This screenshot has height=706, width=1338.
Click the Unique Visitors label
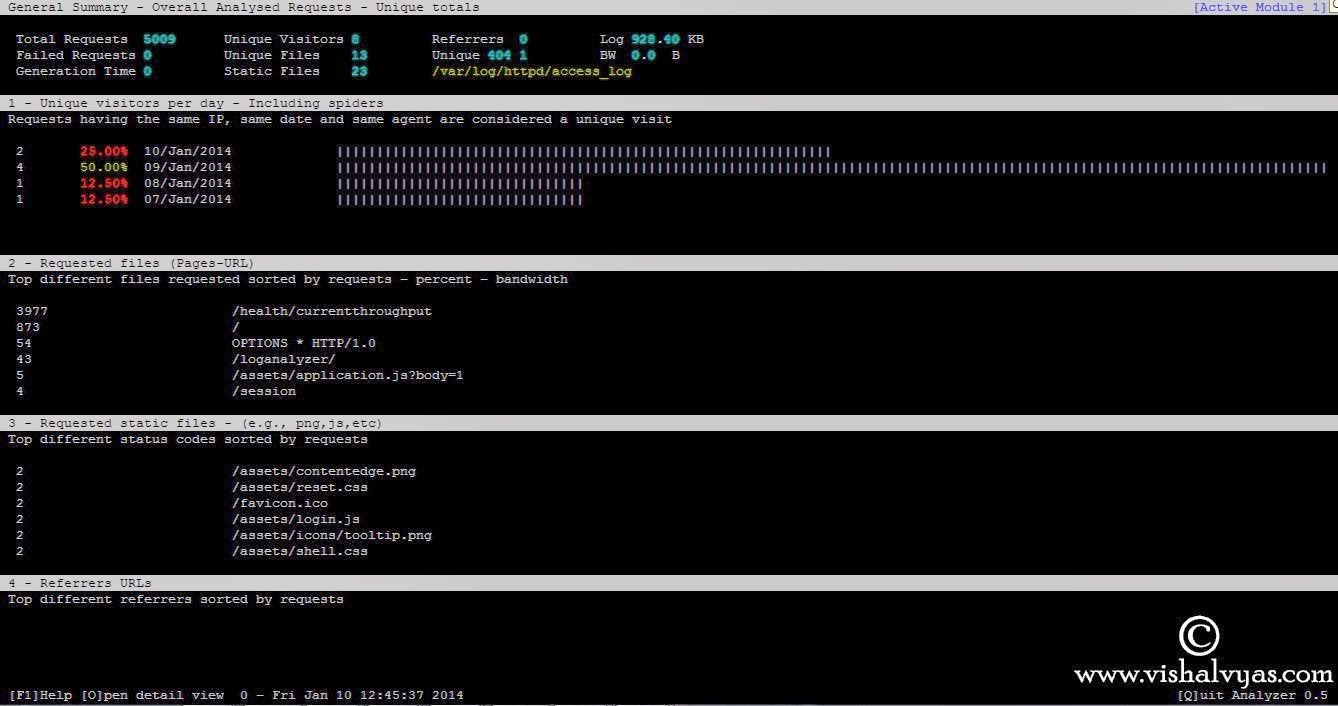[283, 39]
